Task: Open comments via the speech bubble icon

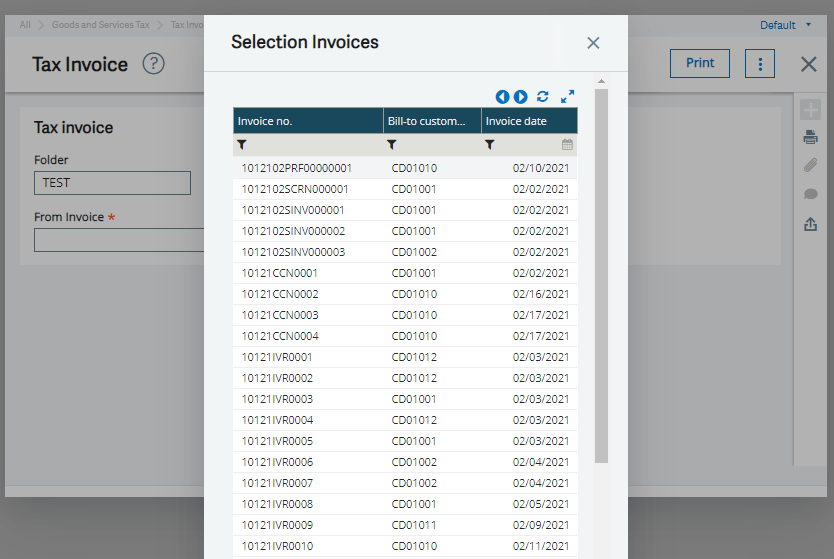Action: pyautogui.click(x=810, y=194)
